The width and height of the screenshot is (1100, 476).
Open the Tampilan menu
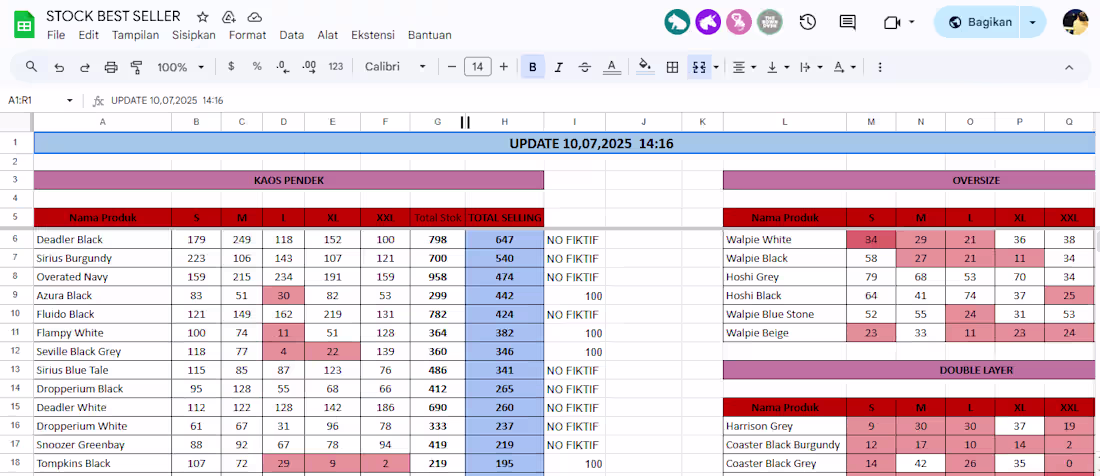click(x=135, y=35)
